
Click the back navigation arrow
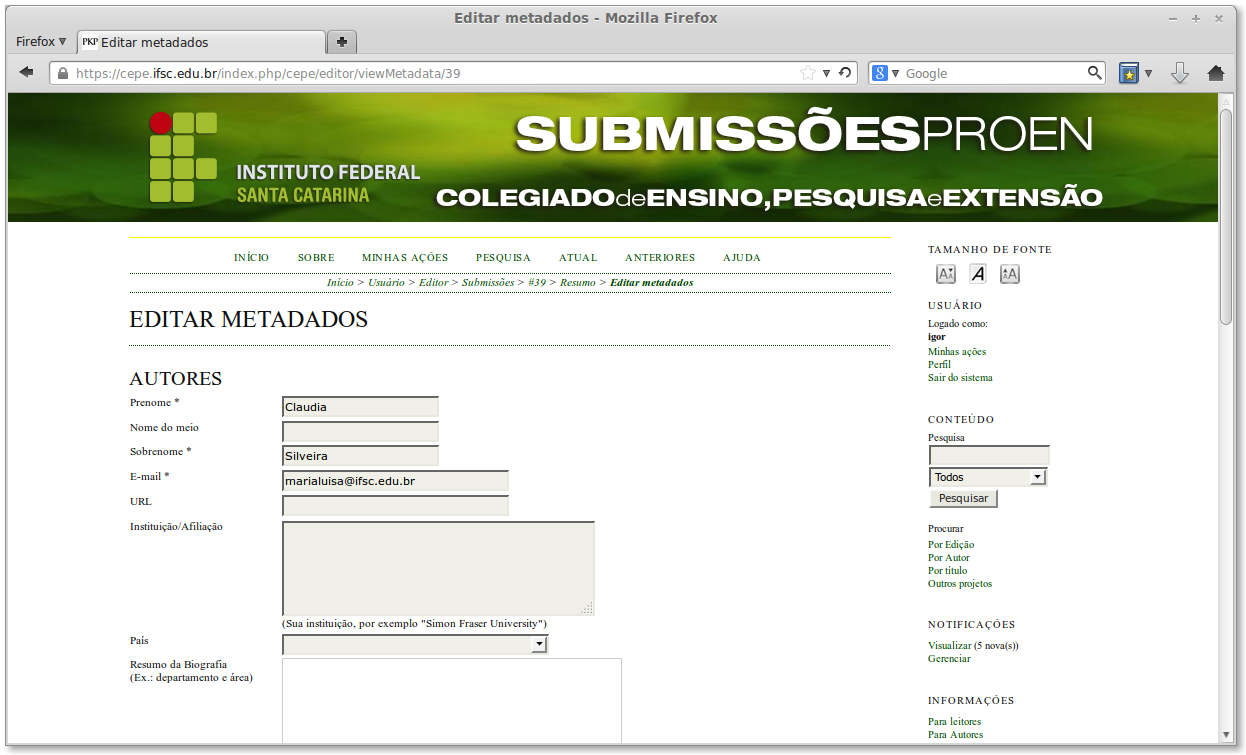pyautogui.click(x=26, y=71)
